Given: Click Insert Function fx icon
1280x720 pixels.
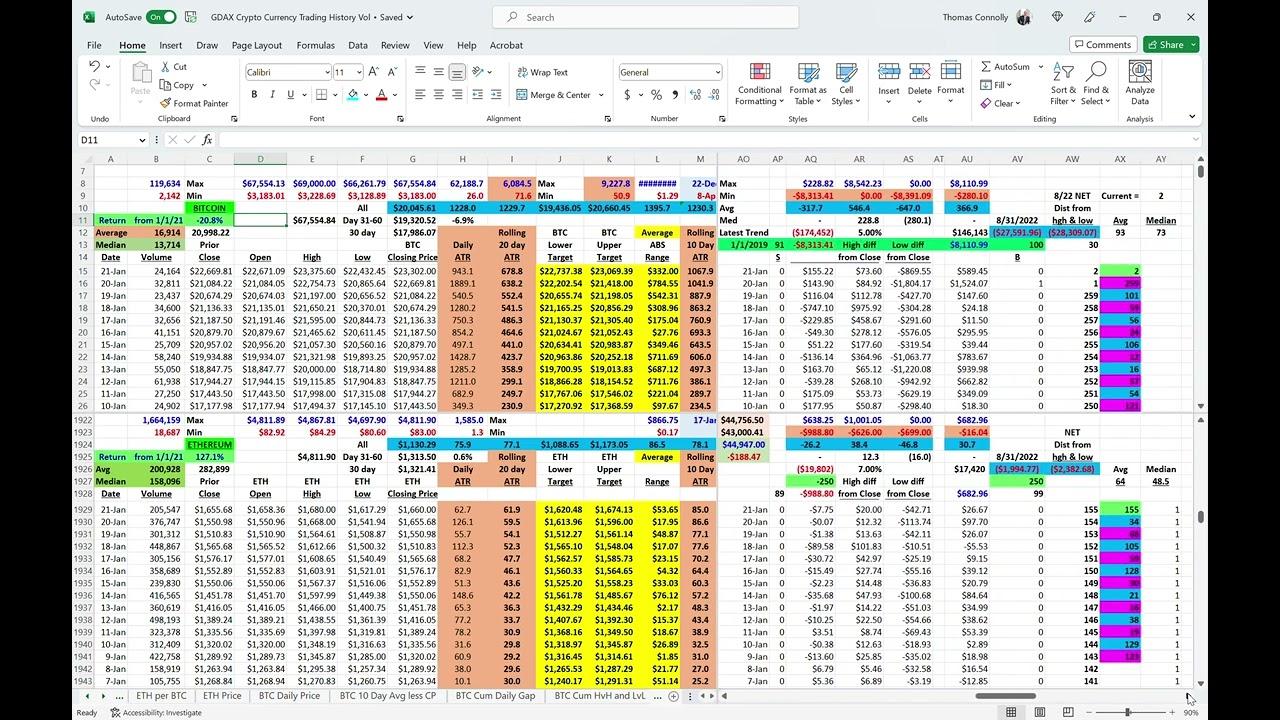Looking at the screenshot, I should (207, 140).
